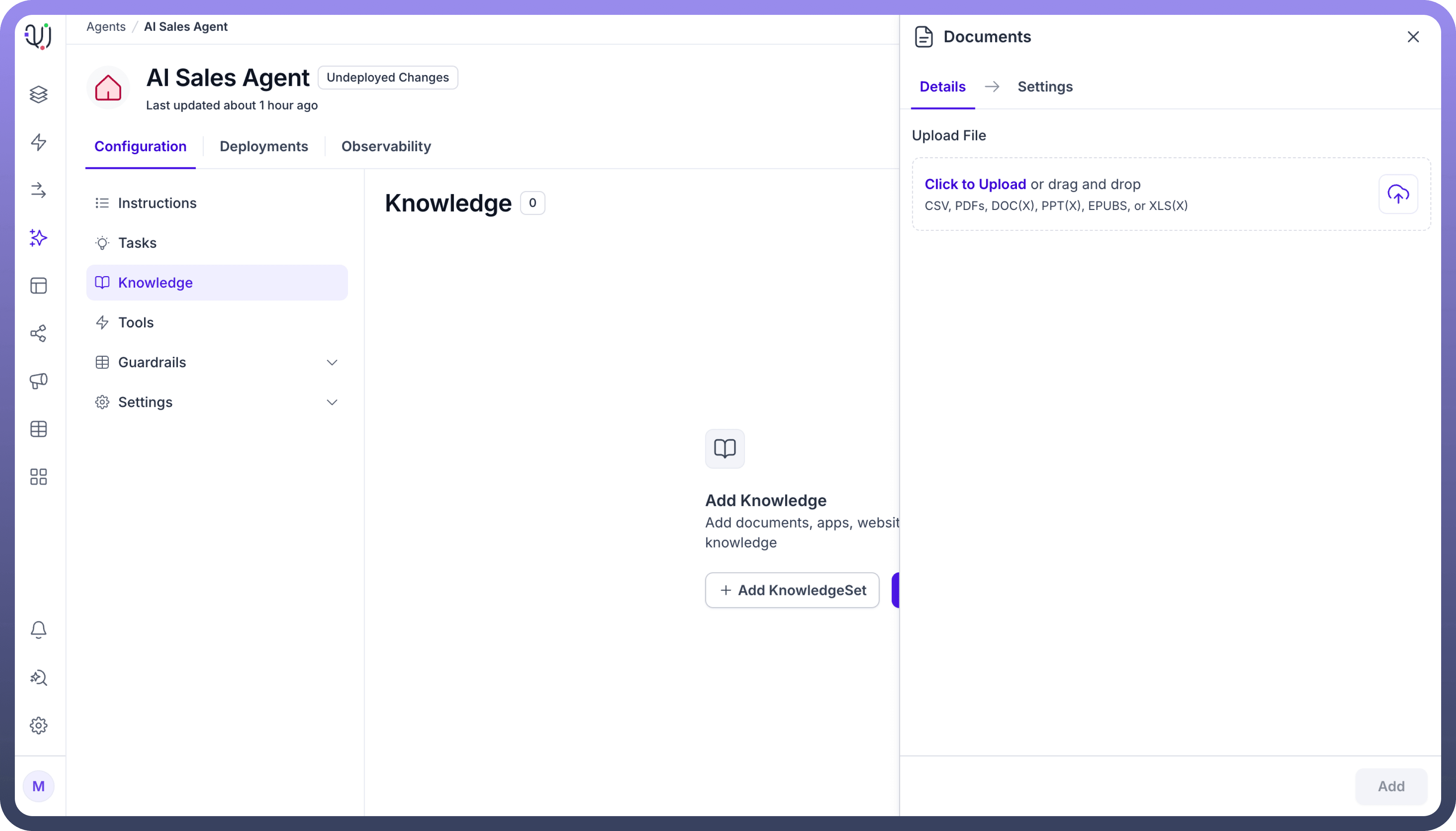Expand the Settings section chevron
The width and height of the screenshot is (1456, 831).
tap(332, 402)
